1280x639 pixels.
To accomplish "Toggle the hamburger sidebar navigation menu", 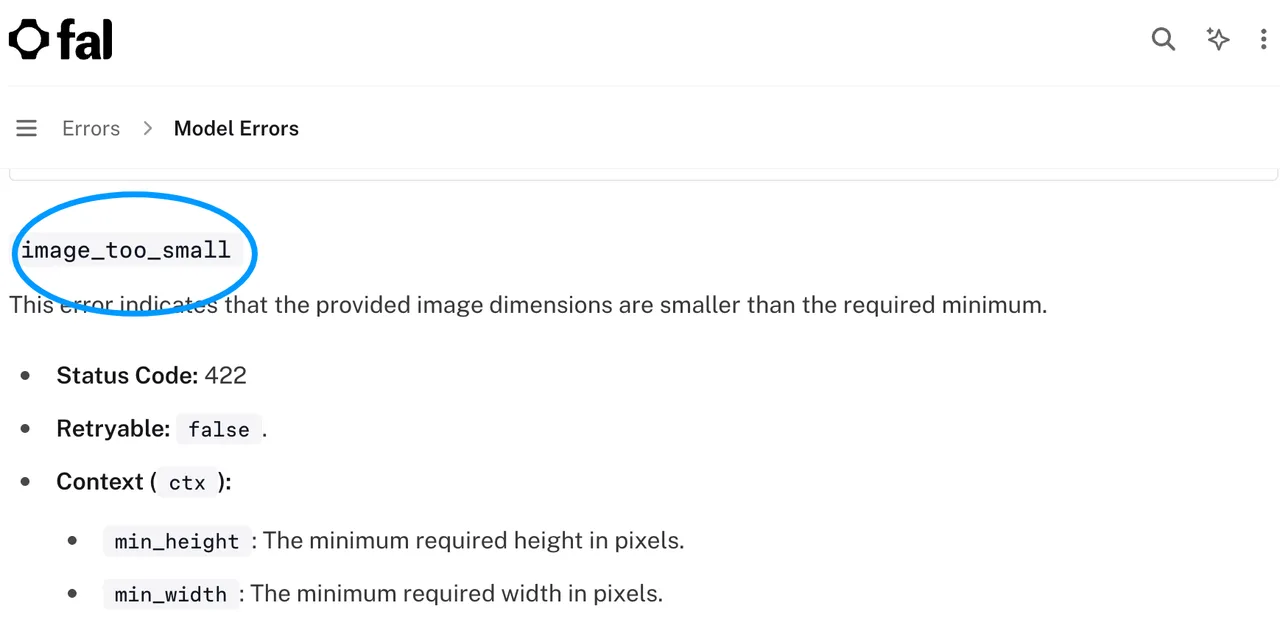I will click(27, 128).
